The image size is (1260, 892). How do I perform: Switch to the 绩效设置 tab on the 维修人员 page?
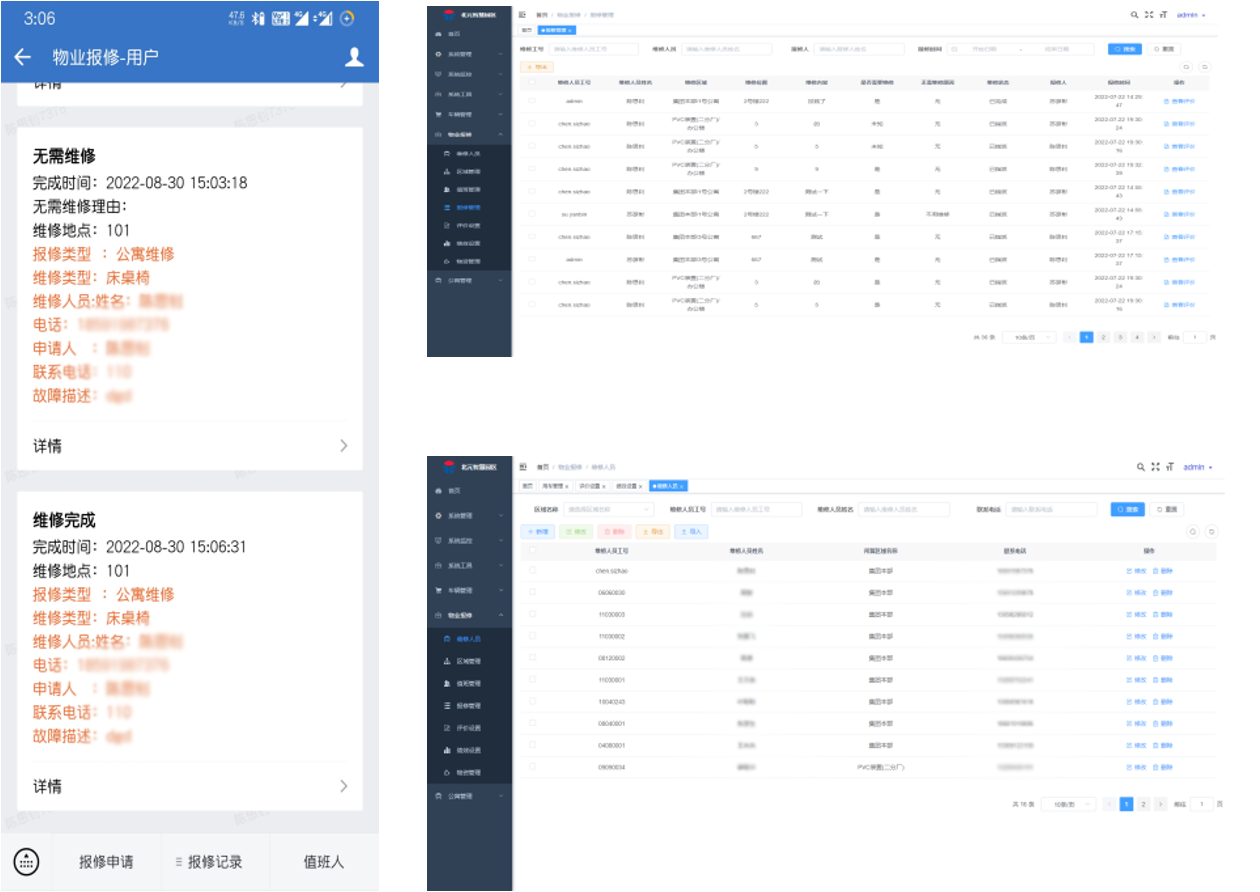click(627, 486)
